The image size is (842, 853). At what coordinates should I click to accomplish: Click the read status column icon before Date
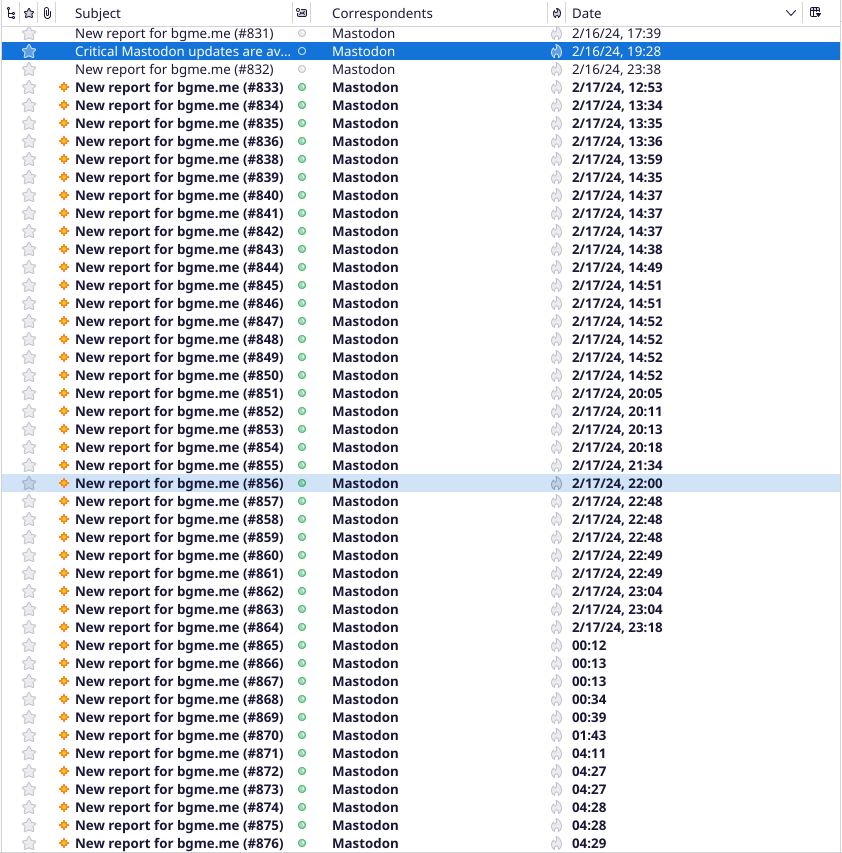[557, 12]
